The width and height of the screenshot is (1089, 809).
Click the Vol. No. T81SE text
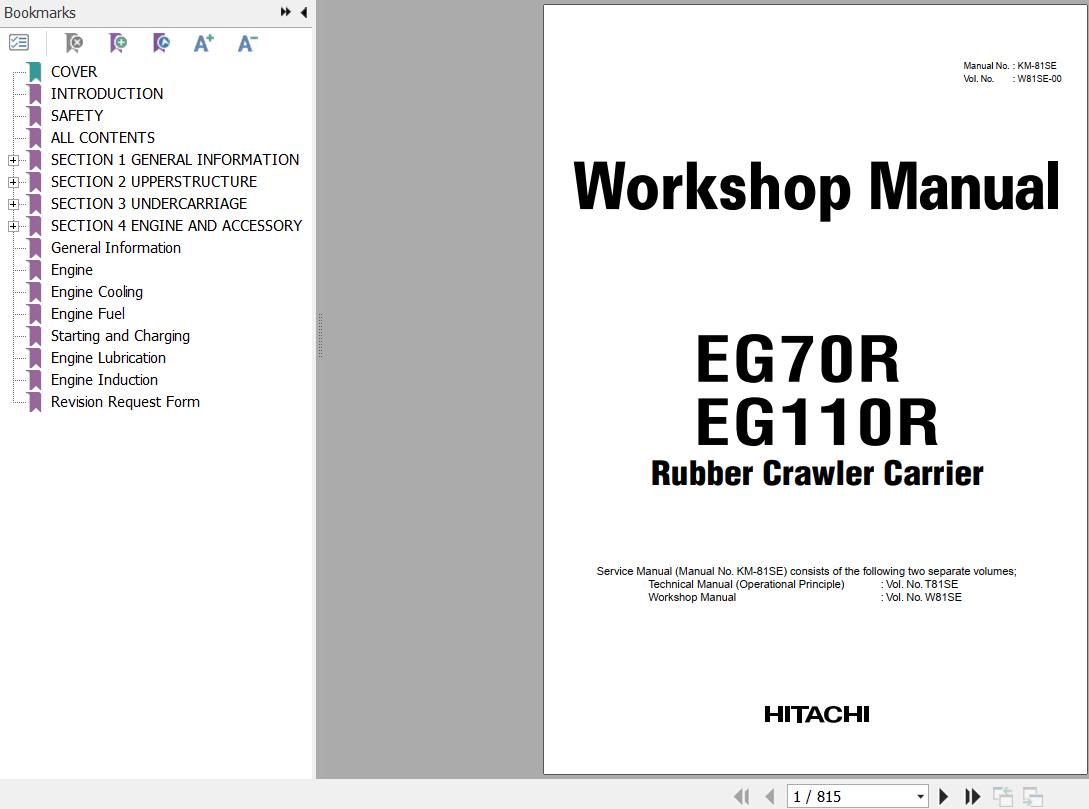point(920,585)
